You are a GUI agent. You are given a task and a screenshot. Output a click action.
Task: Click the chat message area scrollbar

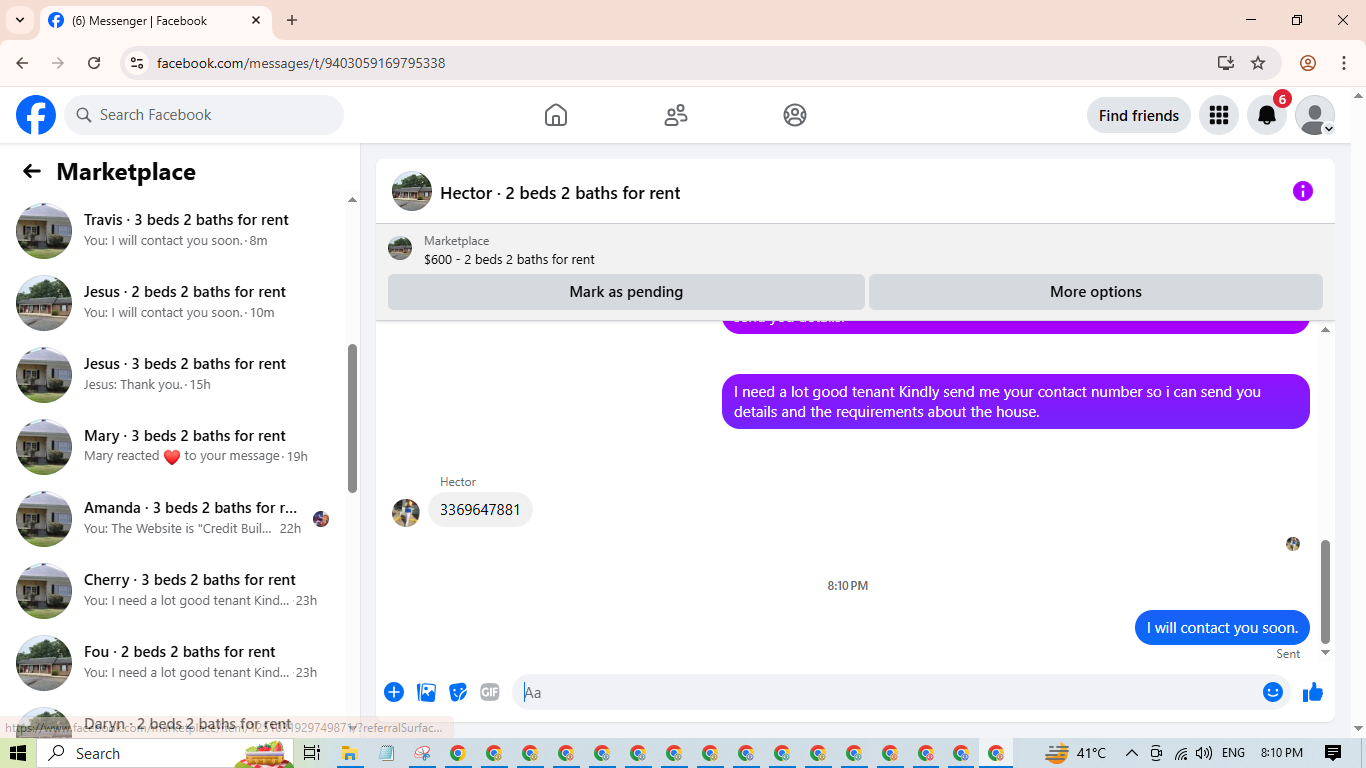(1326, 592)
